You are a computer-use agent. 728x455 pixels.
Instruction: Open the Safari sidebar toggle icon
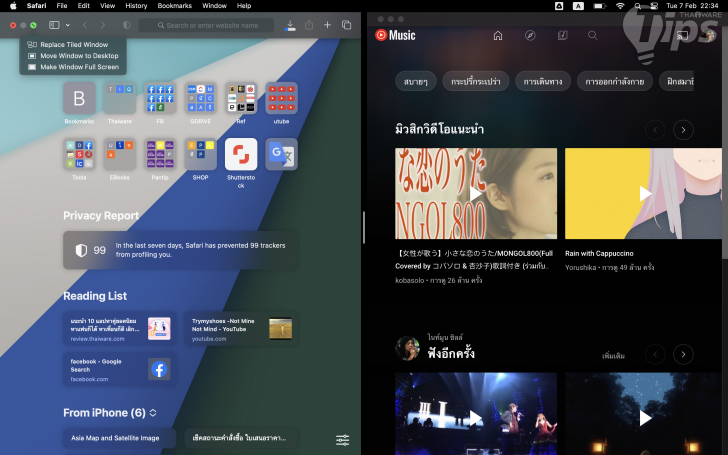[x=54, y=25]
